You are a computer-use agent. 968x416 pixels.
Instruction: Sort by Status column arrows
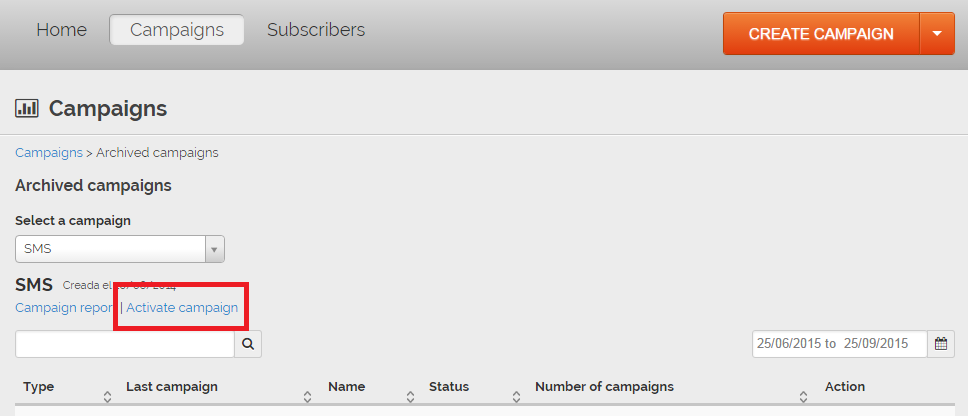516,397
